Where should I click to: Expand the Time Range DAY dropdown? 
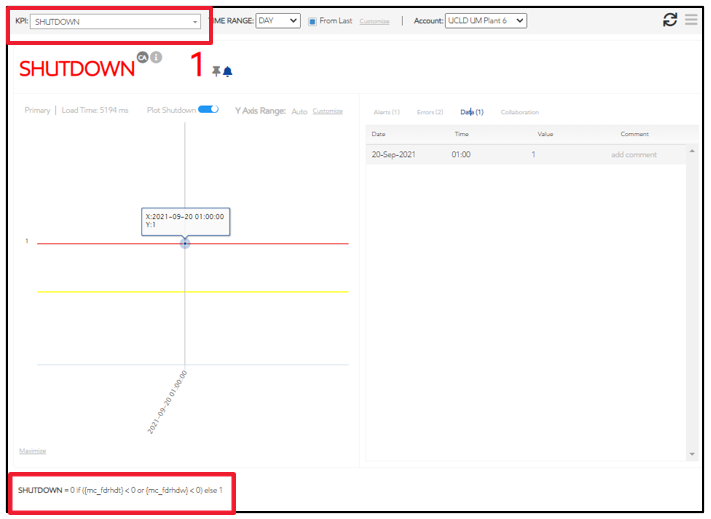point(278,21)
